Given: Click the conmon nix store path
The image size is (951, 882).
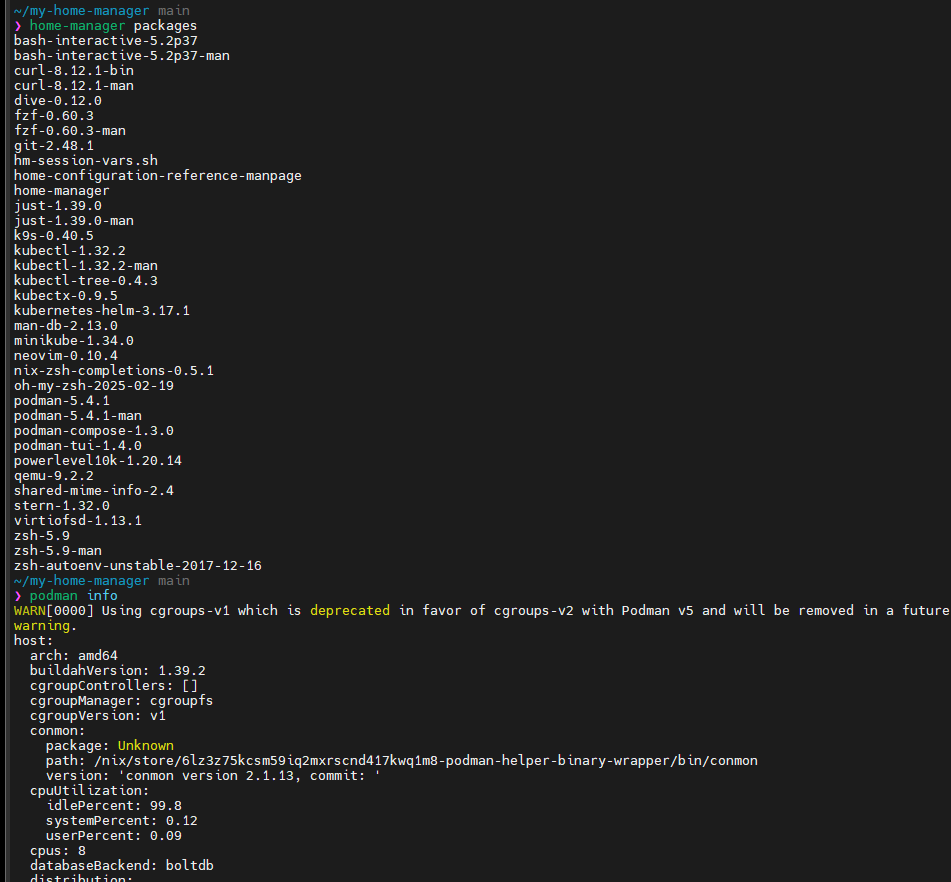Looking at the screenshot, I should (x=426, y=761).
